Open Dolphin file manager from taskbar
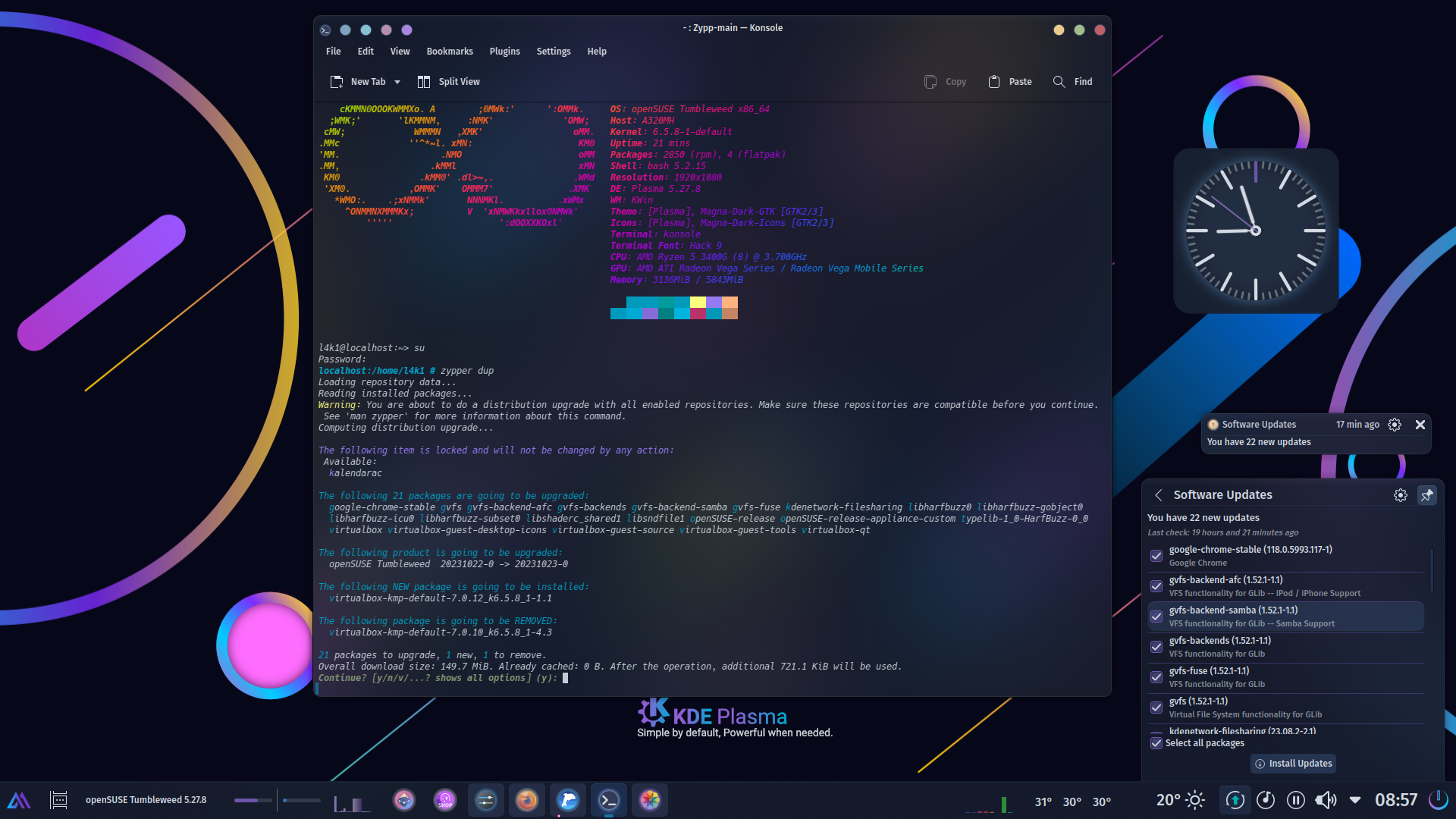The image size is (1456, 819). (568, 800)
